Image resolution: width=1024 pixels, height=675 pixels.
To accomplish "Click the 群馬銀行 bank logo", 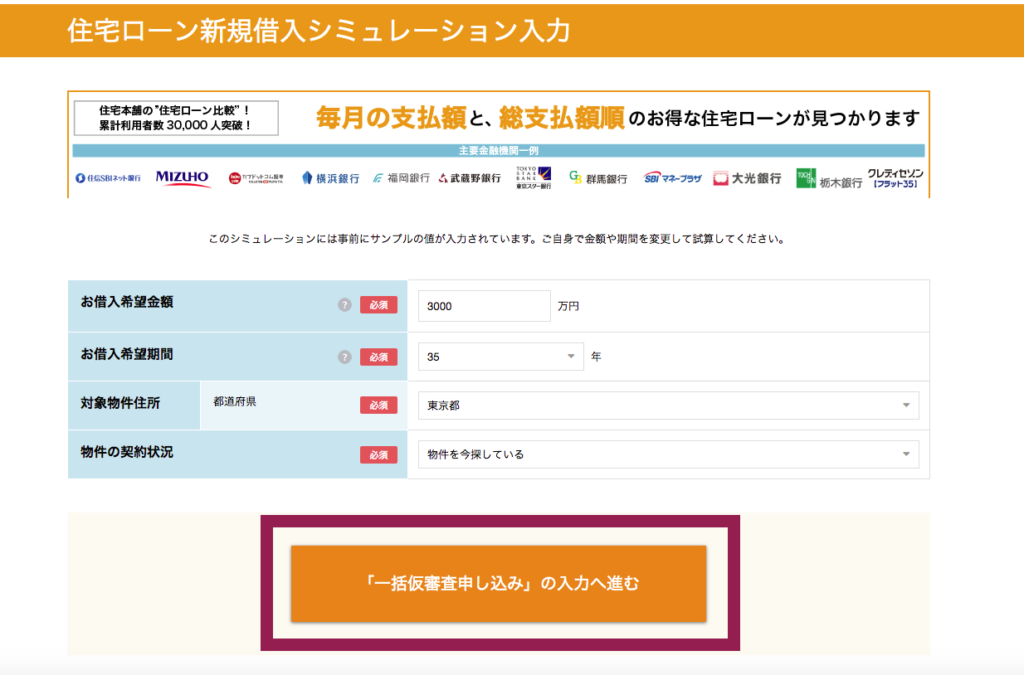I will click(599, 179).
